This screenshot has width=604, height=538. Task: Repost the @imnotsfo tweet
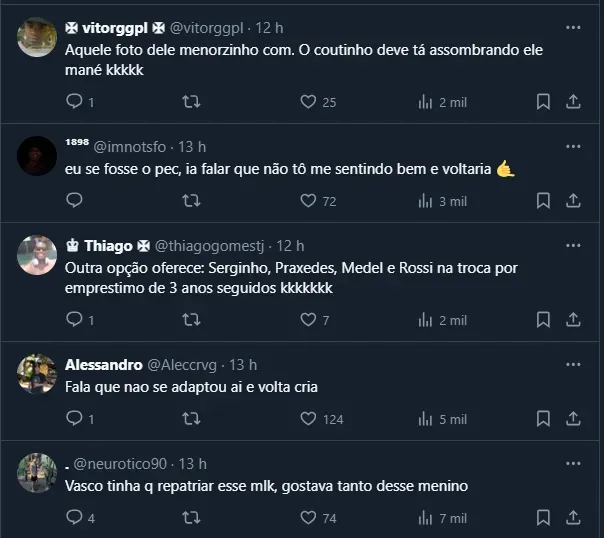(190, 200)
